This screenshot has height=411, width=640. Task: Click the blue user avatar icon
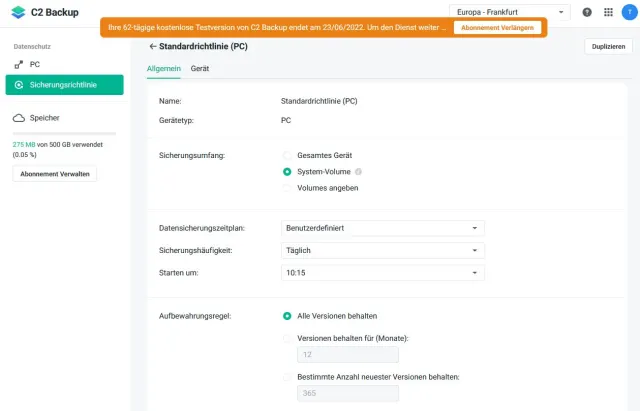[x=627, y=12]
